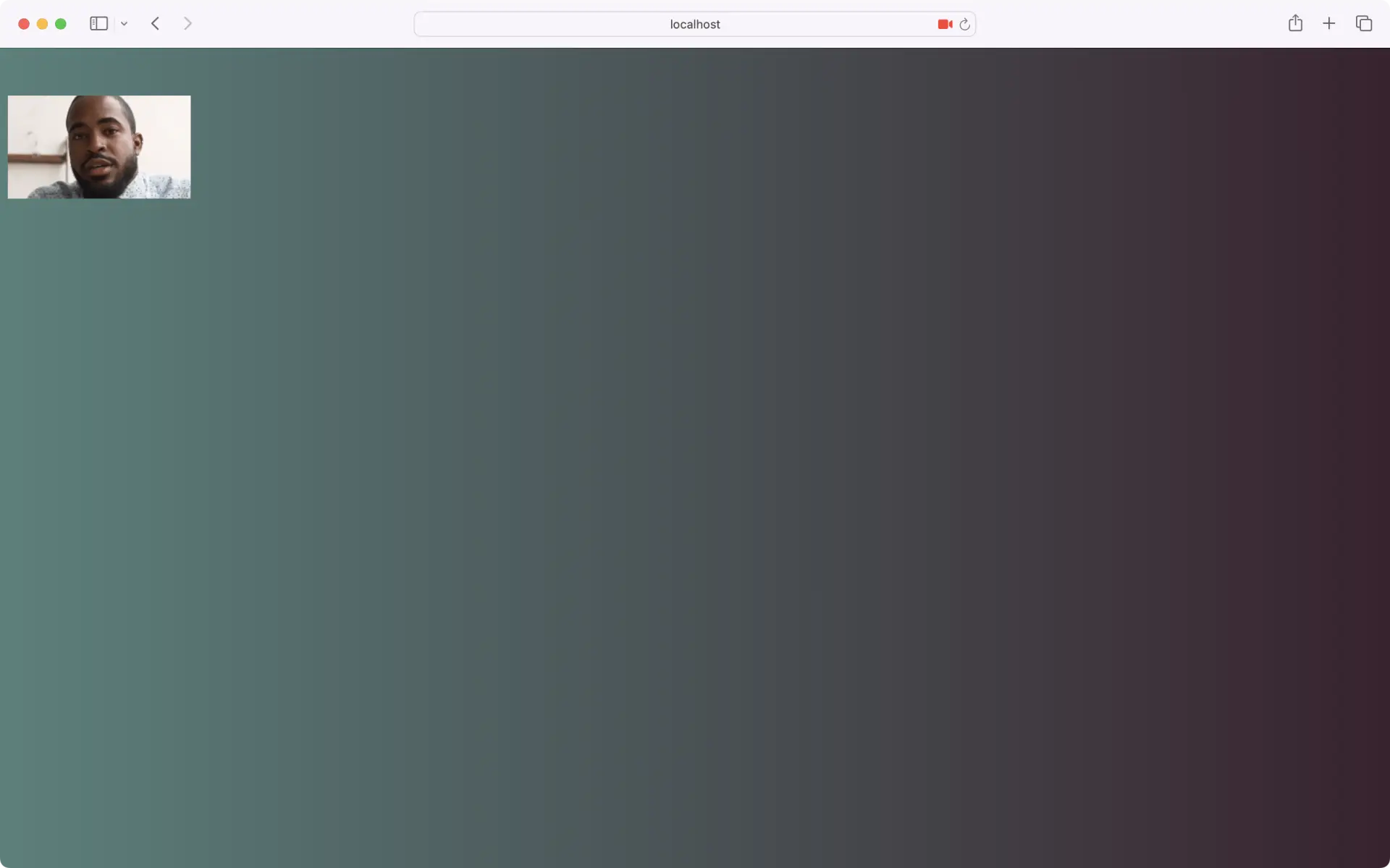
Task: Close the Safari window
Action: (23, 24)
